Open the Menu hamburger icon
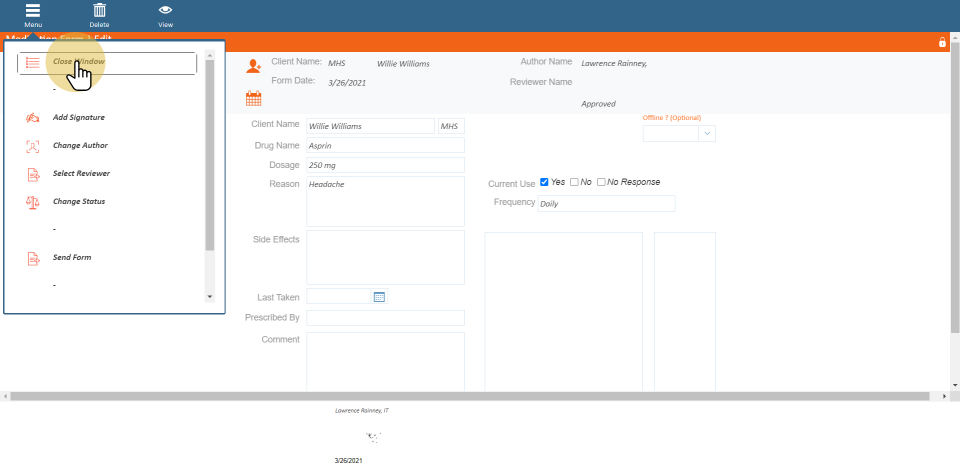The height and width of the screenshot is (469, 960). [33, 11]
